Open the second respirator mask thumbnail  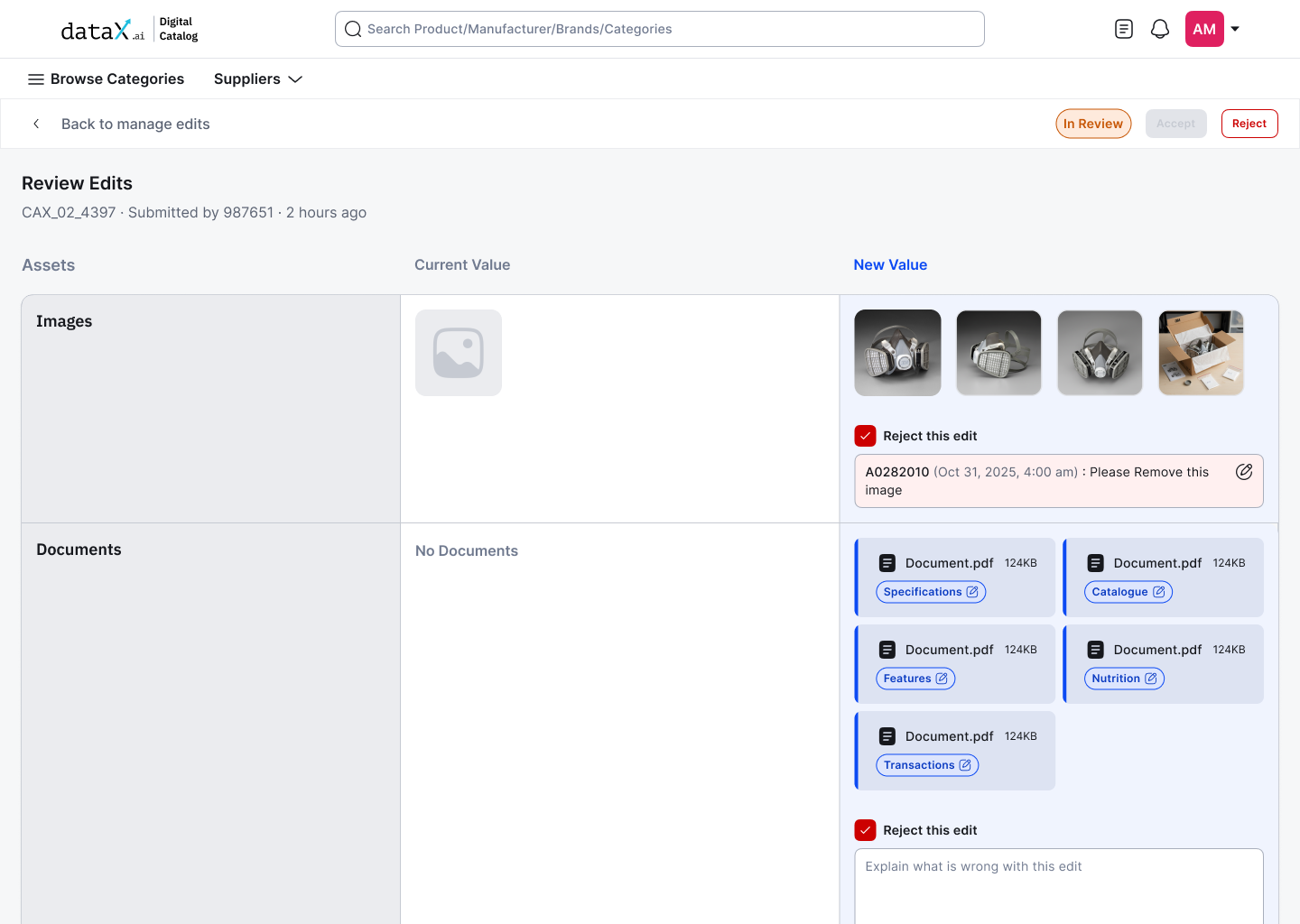point(998,353)
